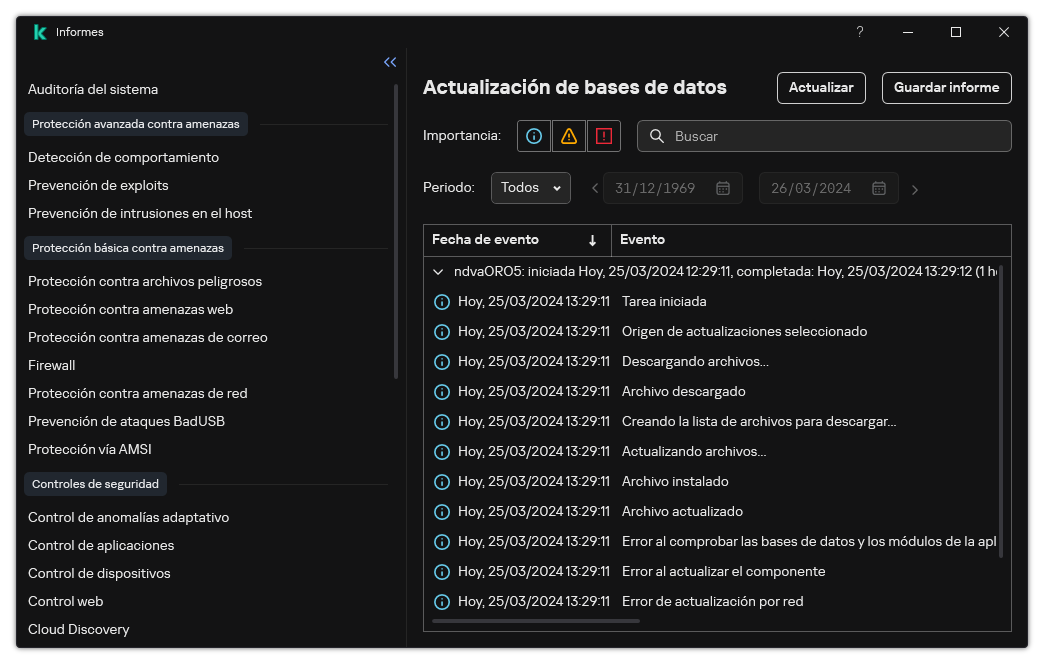The width and height of the screenshot is (1044, 664).
Task: Open the Auditoría del sistema report
Action: [x=93, y=89]
